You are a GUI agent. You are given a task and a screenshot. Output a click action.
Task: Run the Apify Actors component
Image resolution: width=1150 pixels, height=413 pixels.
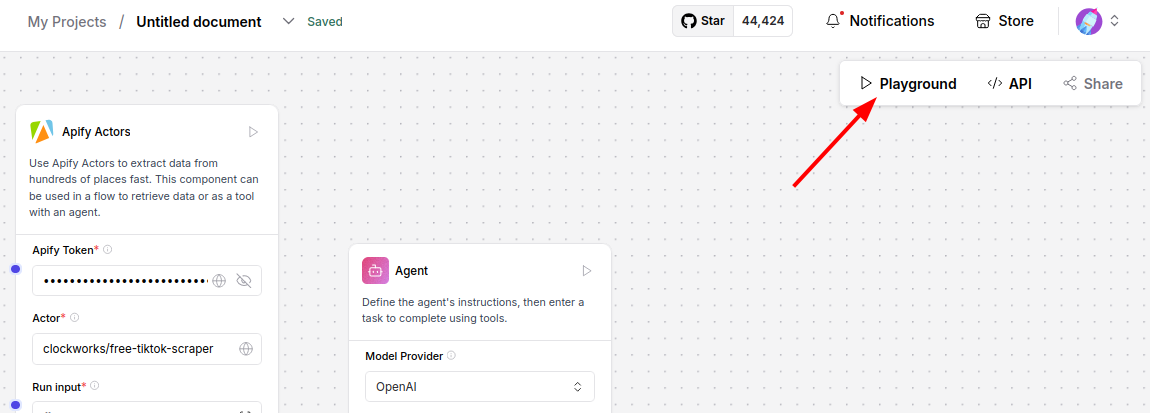click(253, 131)
